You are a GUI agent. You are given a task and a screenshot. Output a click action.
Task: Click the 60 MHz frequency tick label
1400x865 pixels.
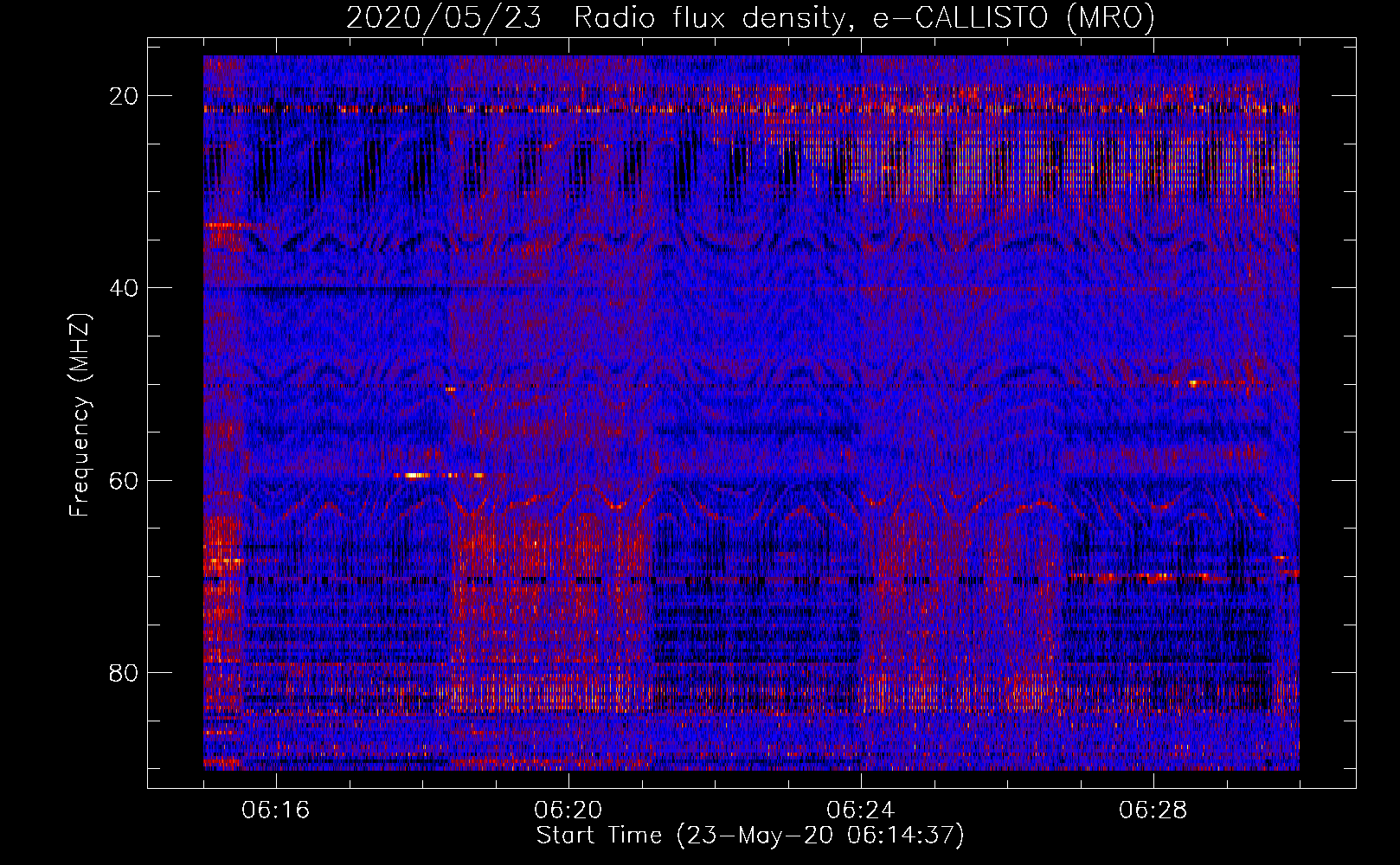click(125, 480)
